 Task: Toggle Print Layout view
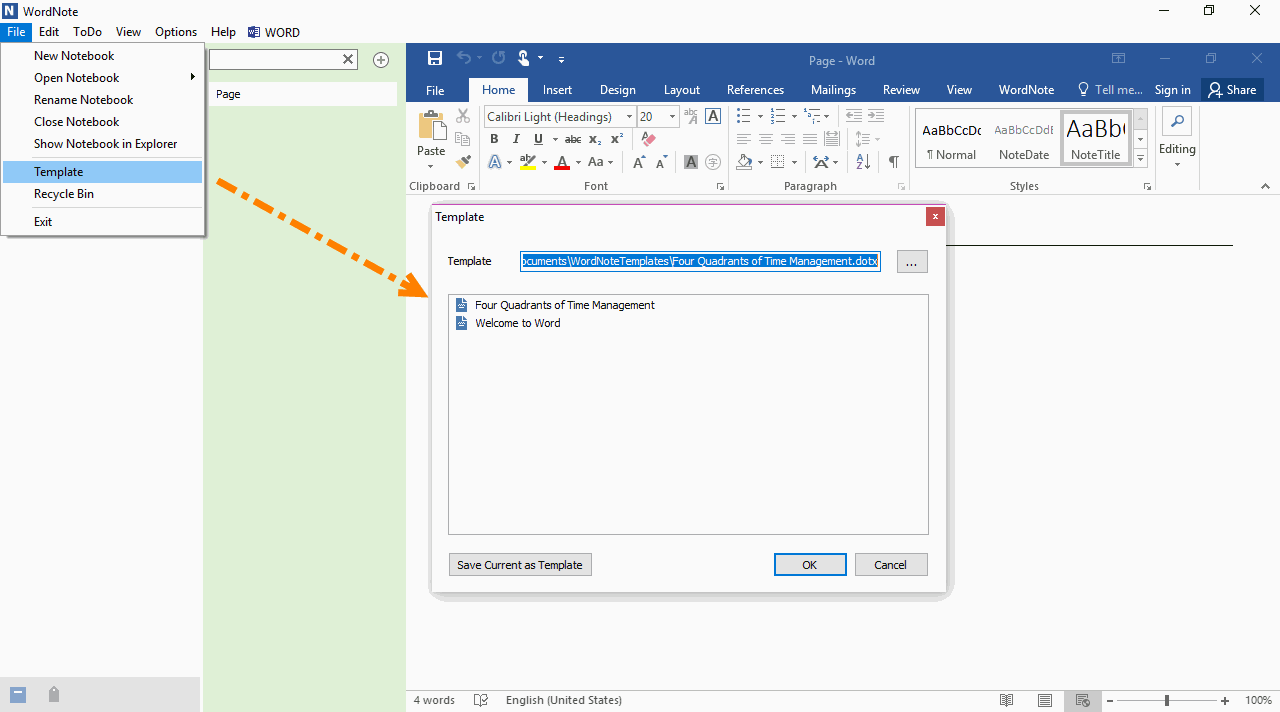pyautogui.click(x=1044, y=700)
